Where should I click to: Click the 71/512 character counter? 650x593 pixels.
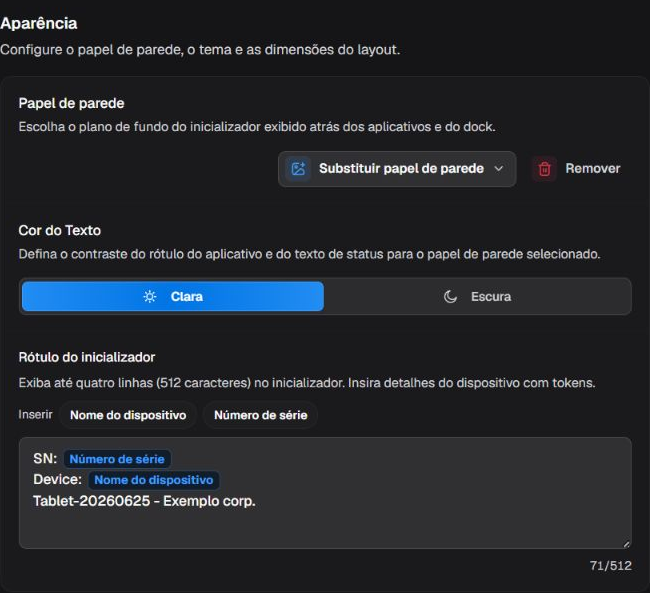tap(611, 566)
